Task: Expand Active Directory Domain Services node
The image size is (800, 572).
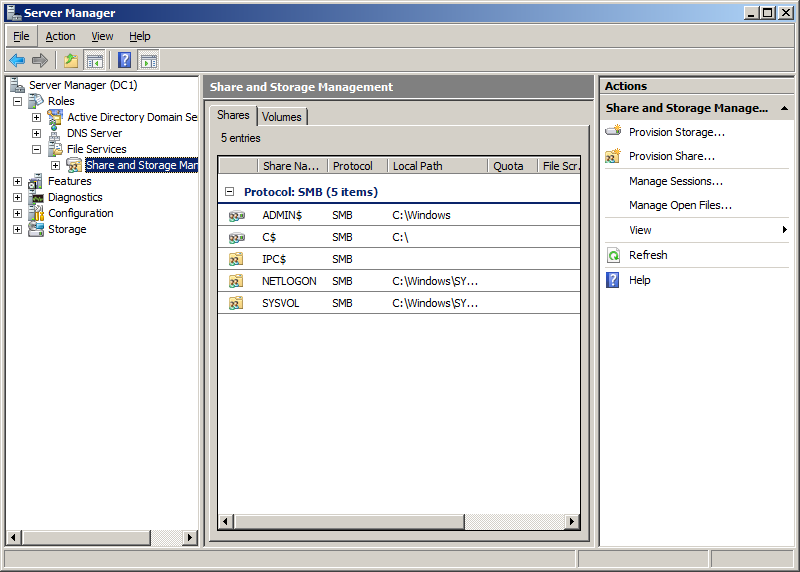Action: click(x=36, y=117)
